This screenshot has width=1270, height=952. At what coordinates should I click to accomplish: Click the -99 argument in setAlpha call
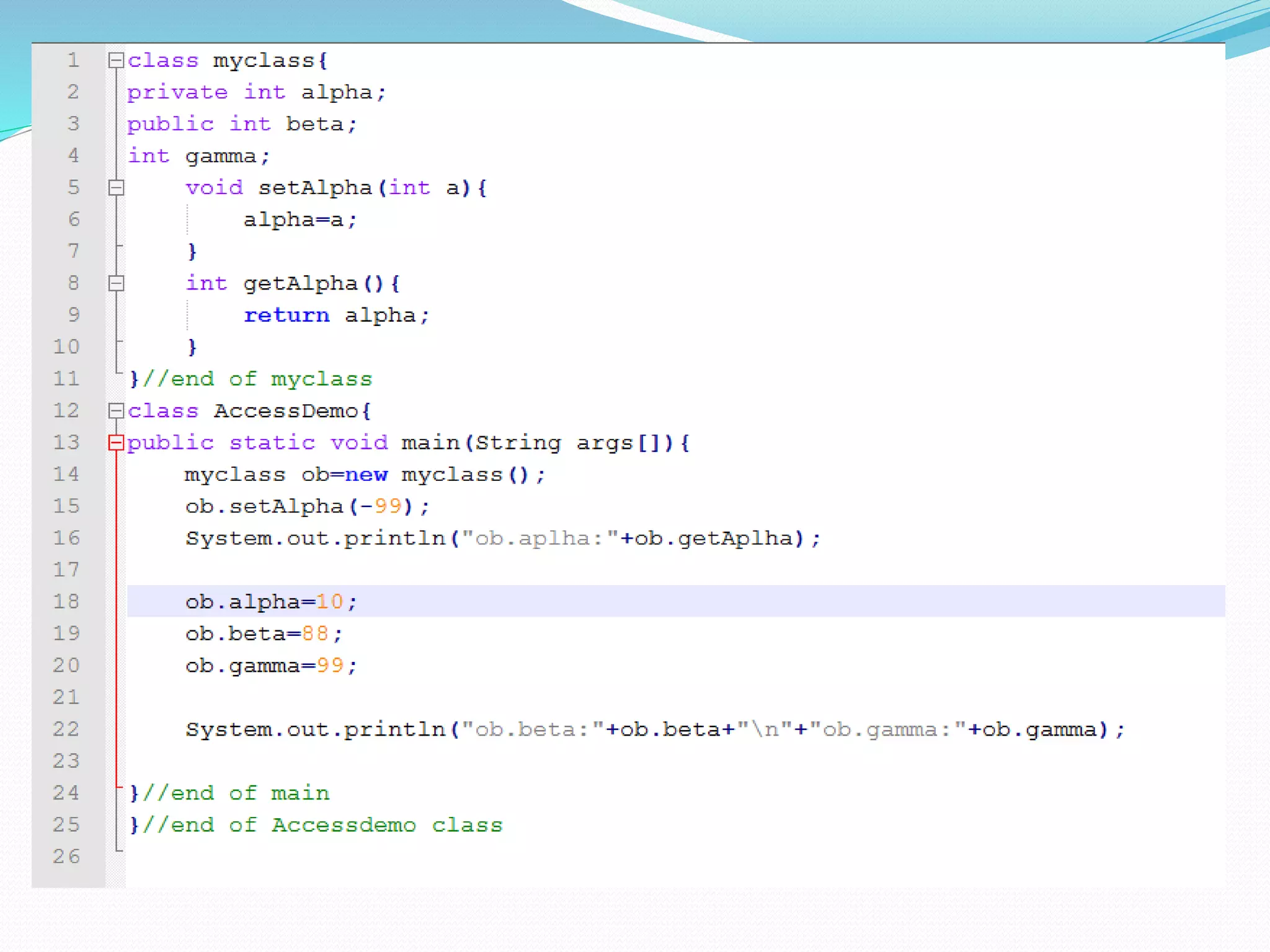coord(381,506)
